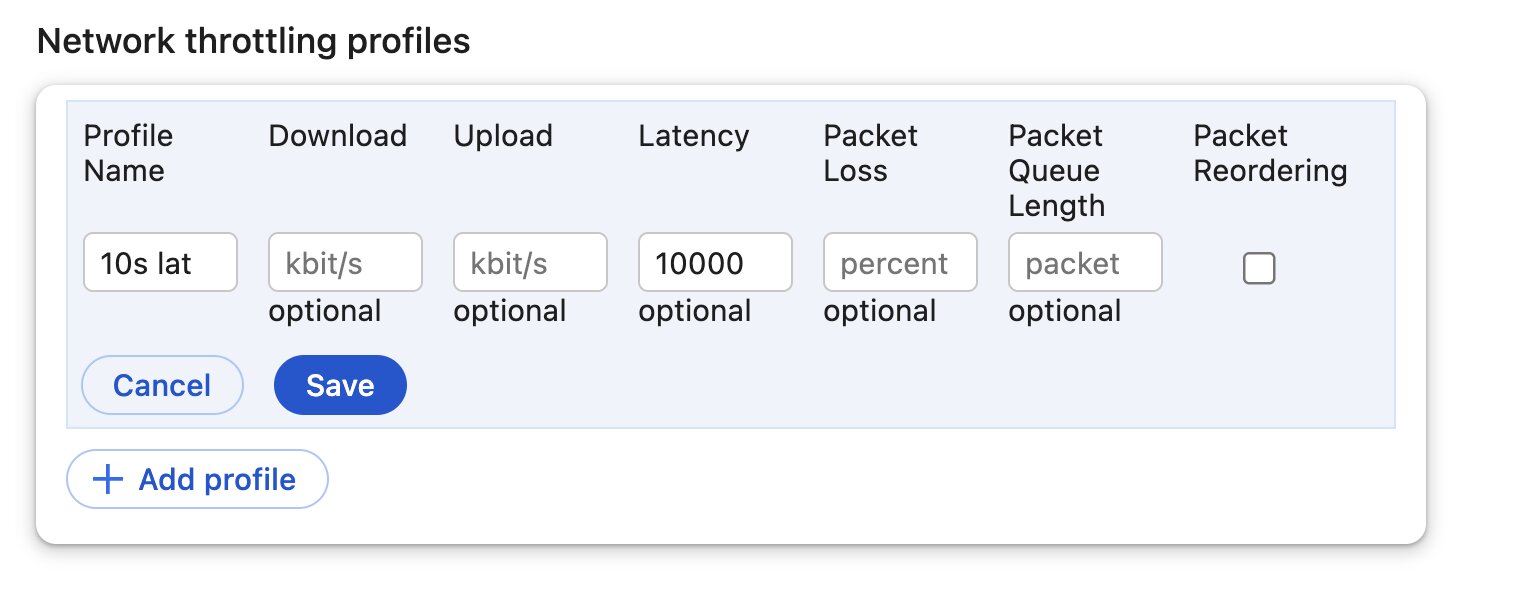The height and width of the screenshot is (602, 1514).
Task: Click the Packet Loss column header
Action: click(869, 152)
